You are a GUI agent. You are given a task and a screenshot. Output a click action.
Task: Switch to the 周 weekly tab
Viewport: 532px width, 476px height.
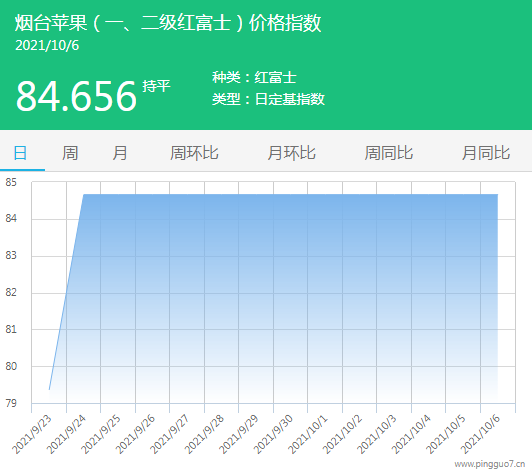pos(70,153)
